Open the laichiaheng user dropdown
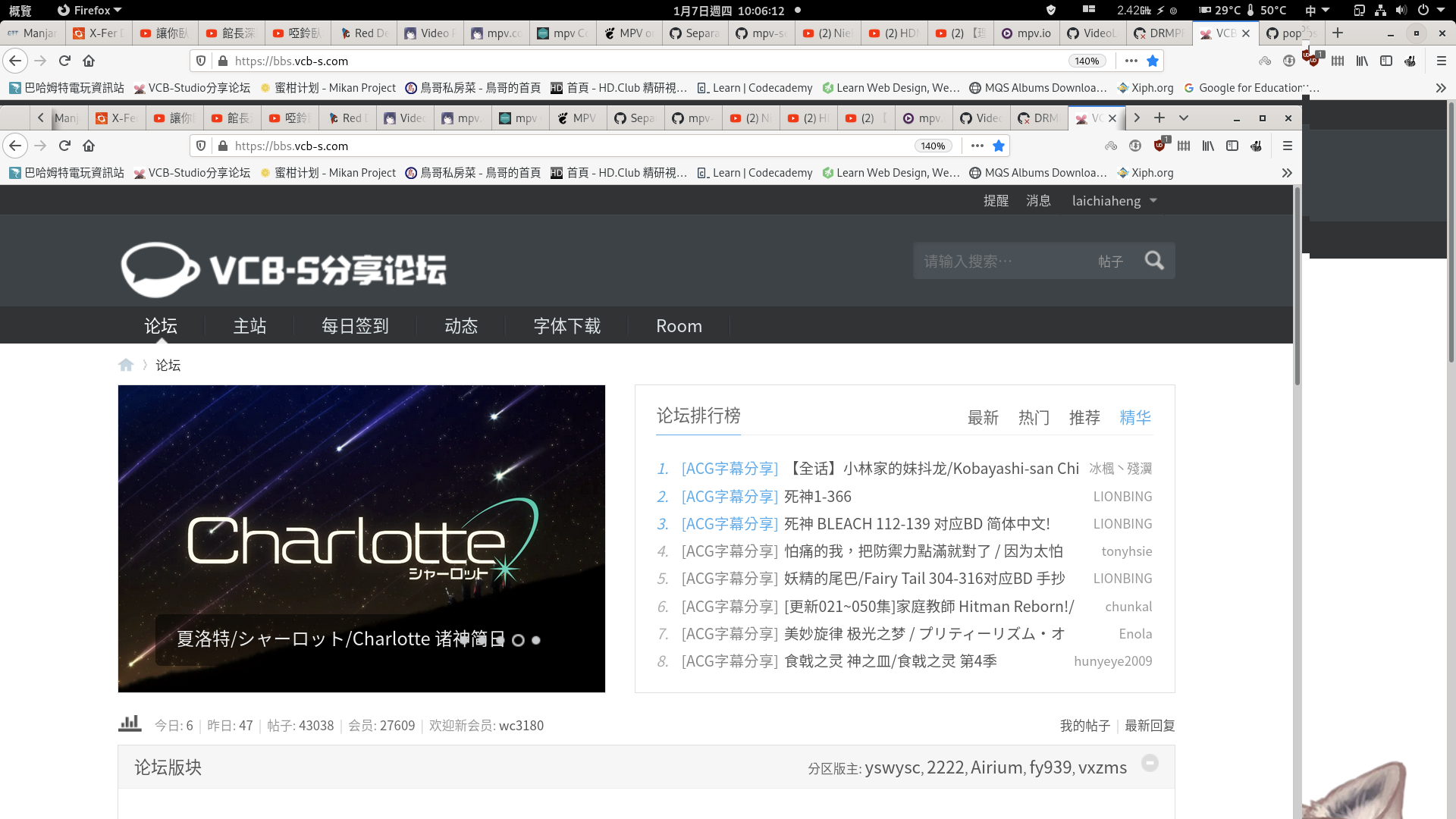The height and width of the screenshot is (819, 1456). pos(1114,201)
